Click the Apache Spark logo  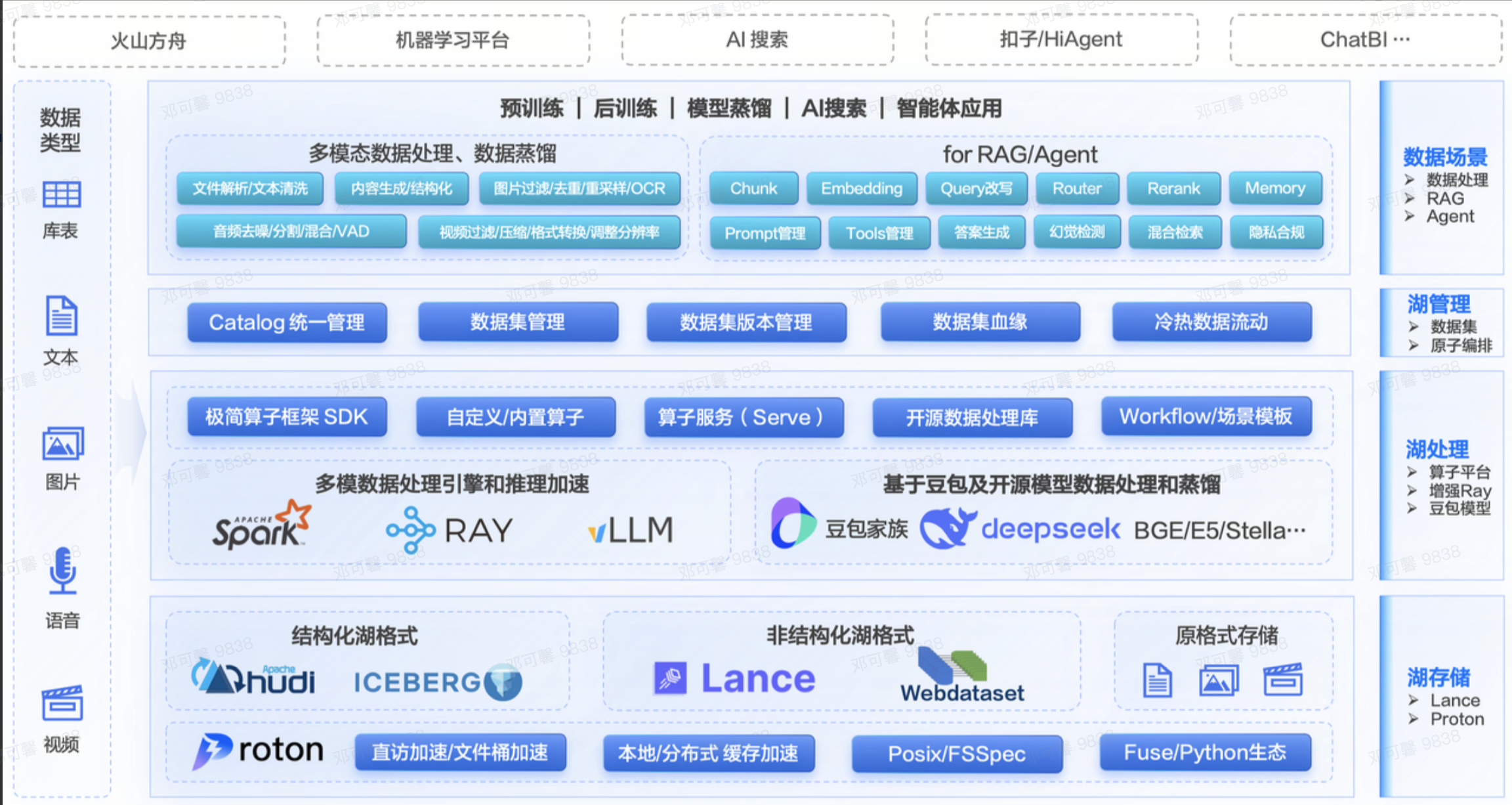tap(261, 526)
